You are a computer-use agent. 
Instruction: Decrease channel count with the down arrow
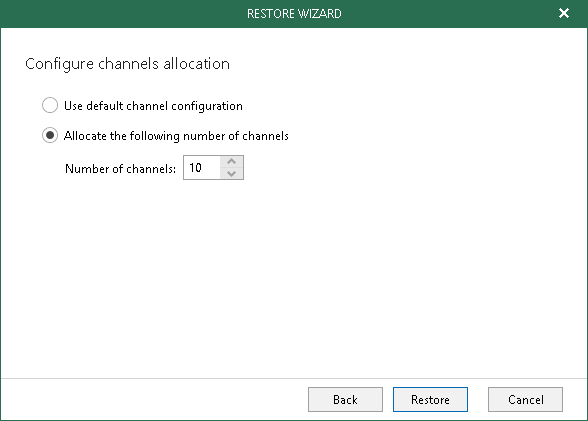(x=232, y=174)
